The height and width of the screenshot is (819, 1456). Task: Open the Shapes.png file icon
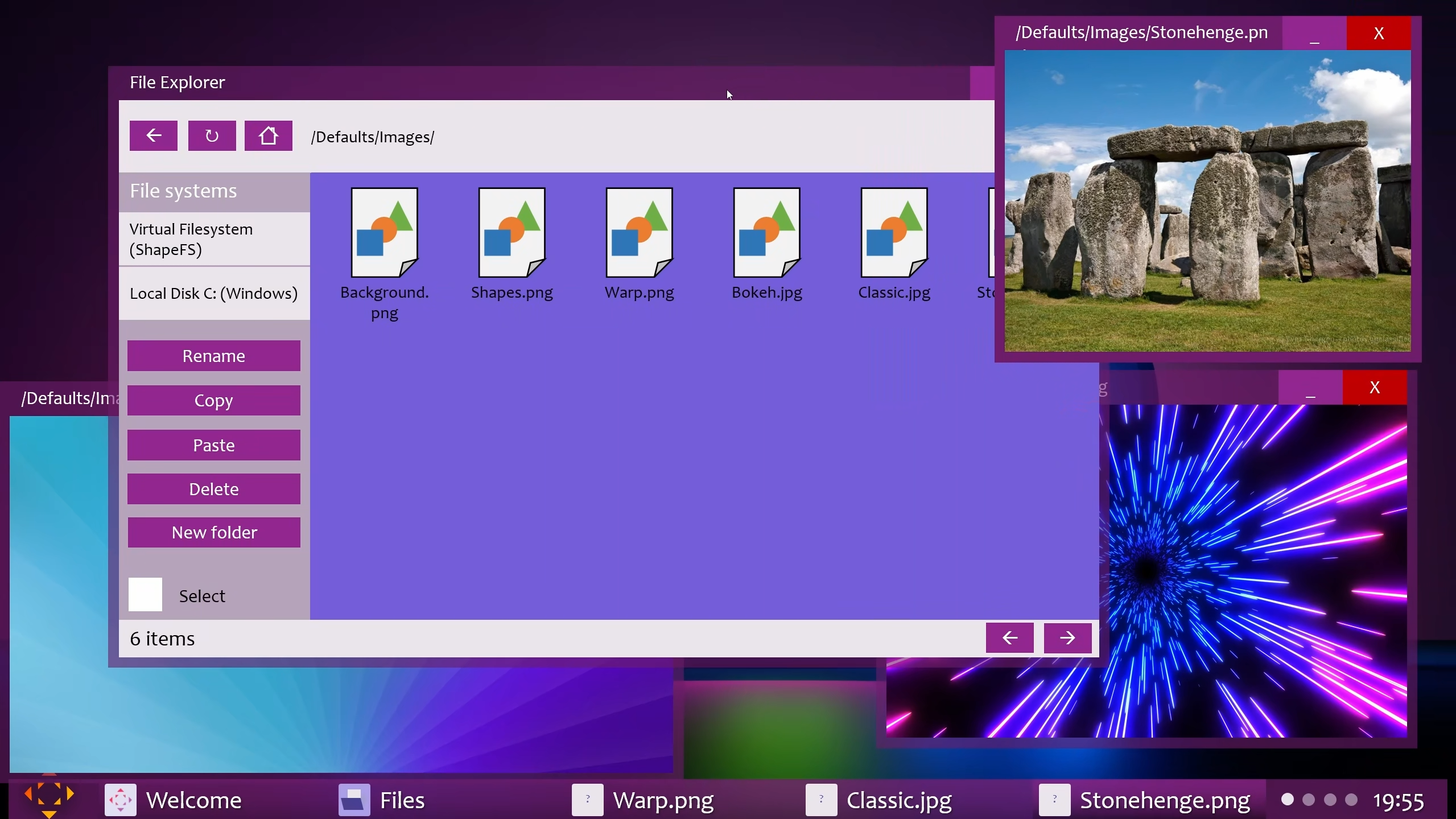pyautogui.click(x=512, y=233)
